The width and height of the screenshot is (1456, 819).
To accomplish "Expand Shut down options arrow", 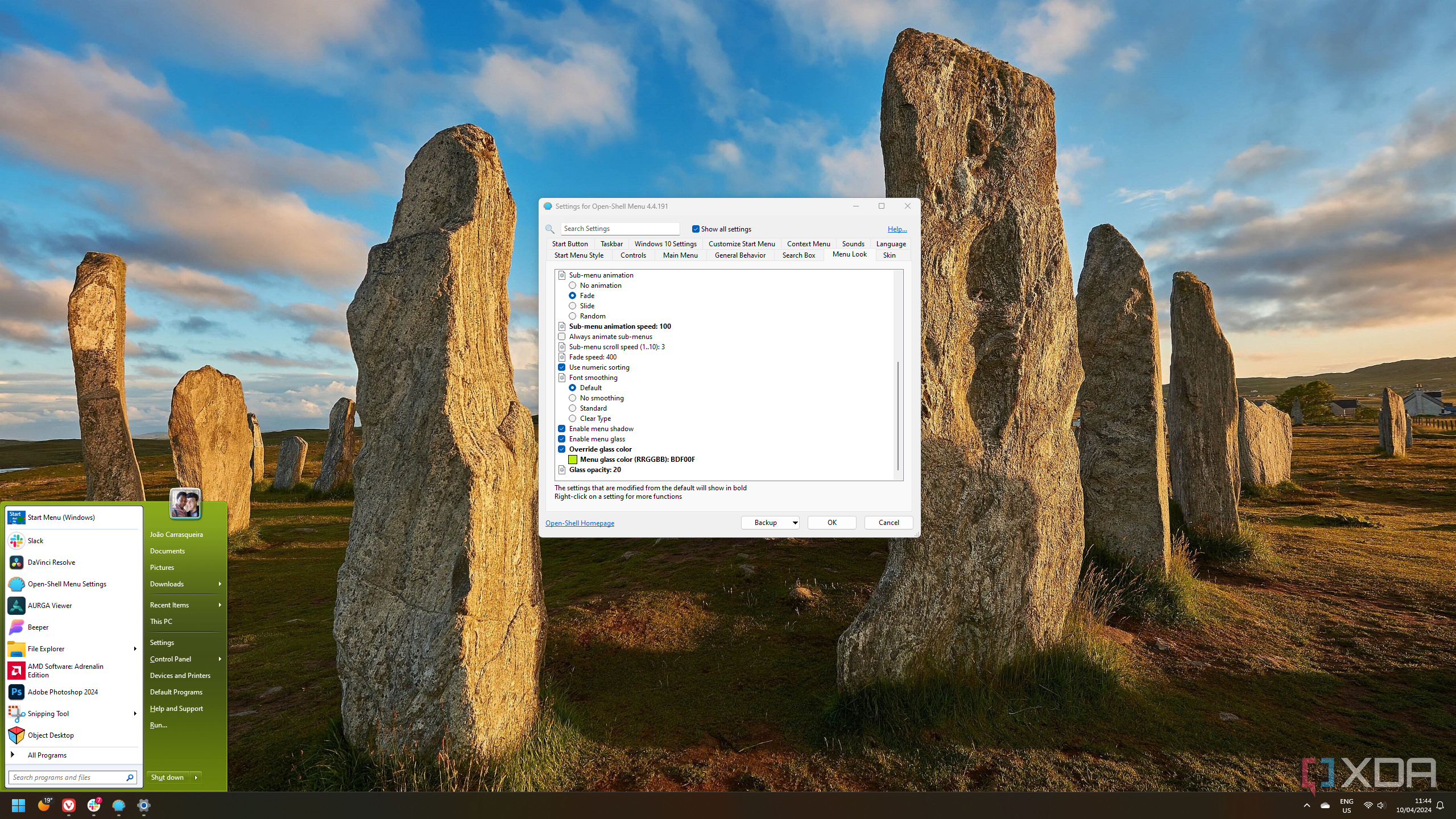I will pyautogui.click(x=196, y=777).
